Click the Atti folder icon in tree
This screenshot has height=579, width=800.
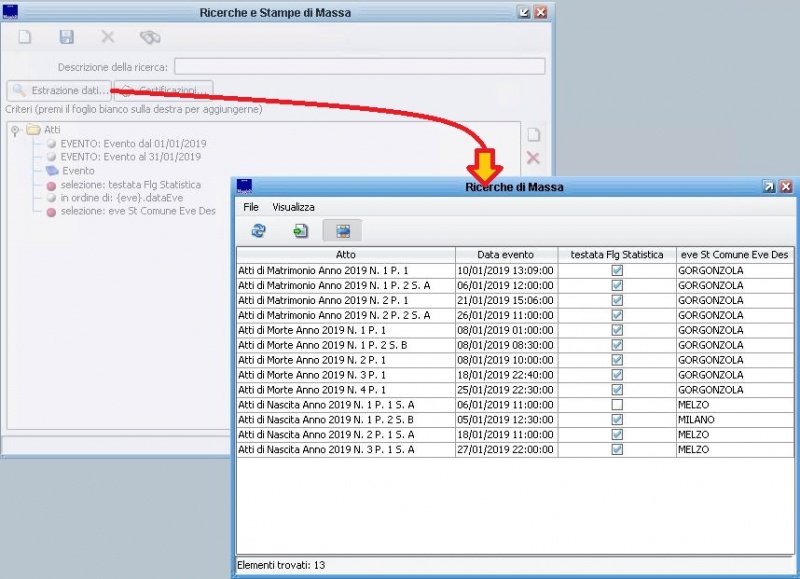pos(34,130)
